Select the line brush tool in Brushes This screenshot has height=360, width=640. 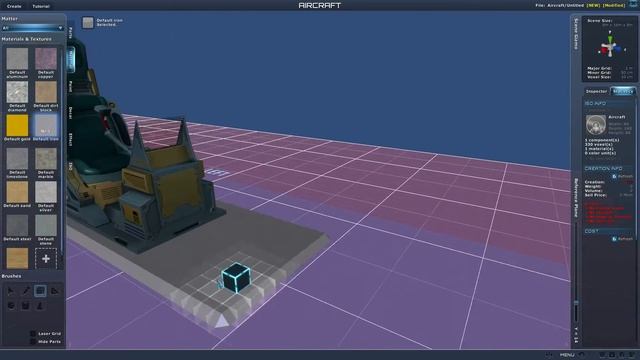[x=26, y=291]
